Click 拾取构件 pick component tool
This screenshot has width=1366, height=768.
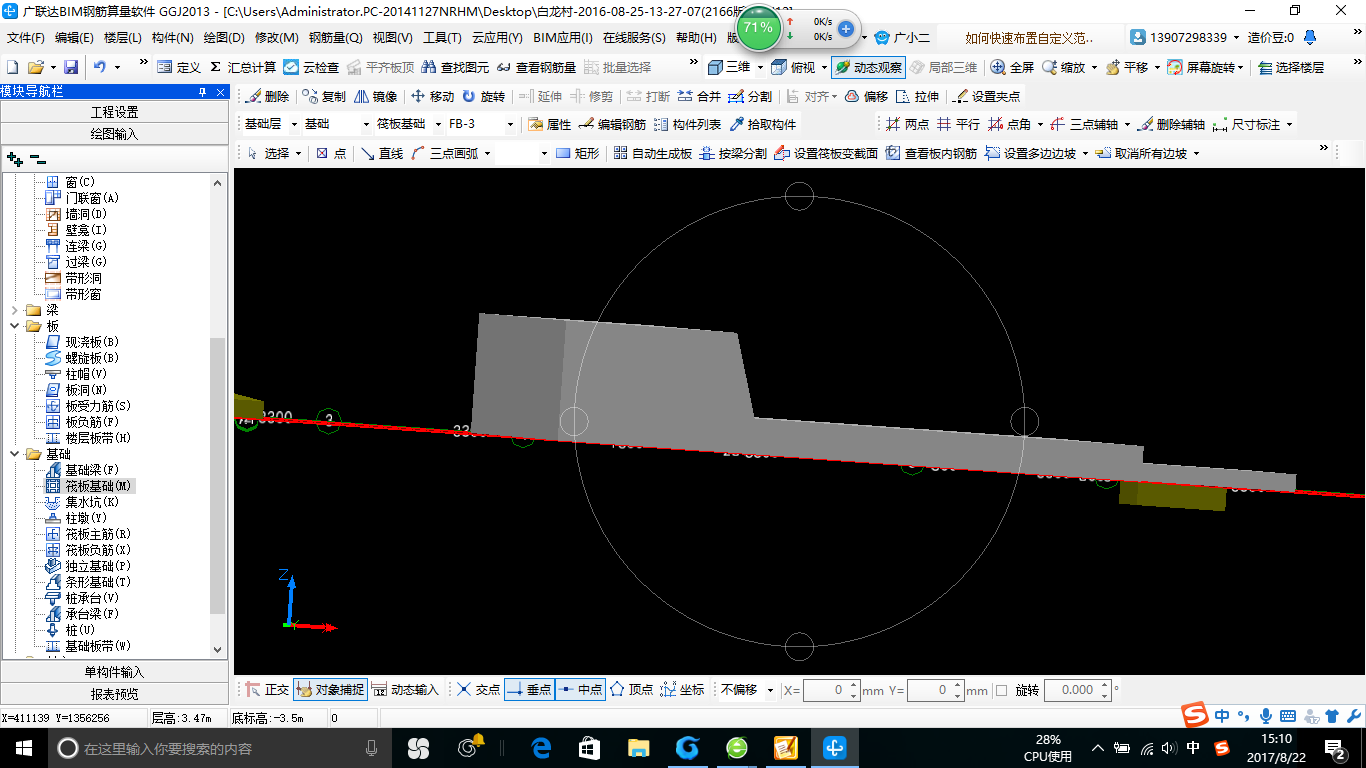pyautogui.click(x=763, y=125)
